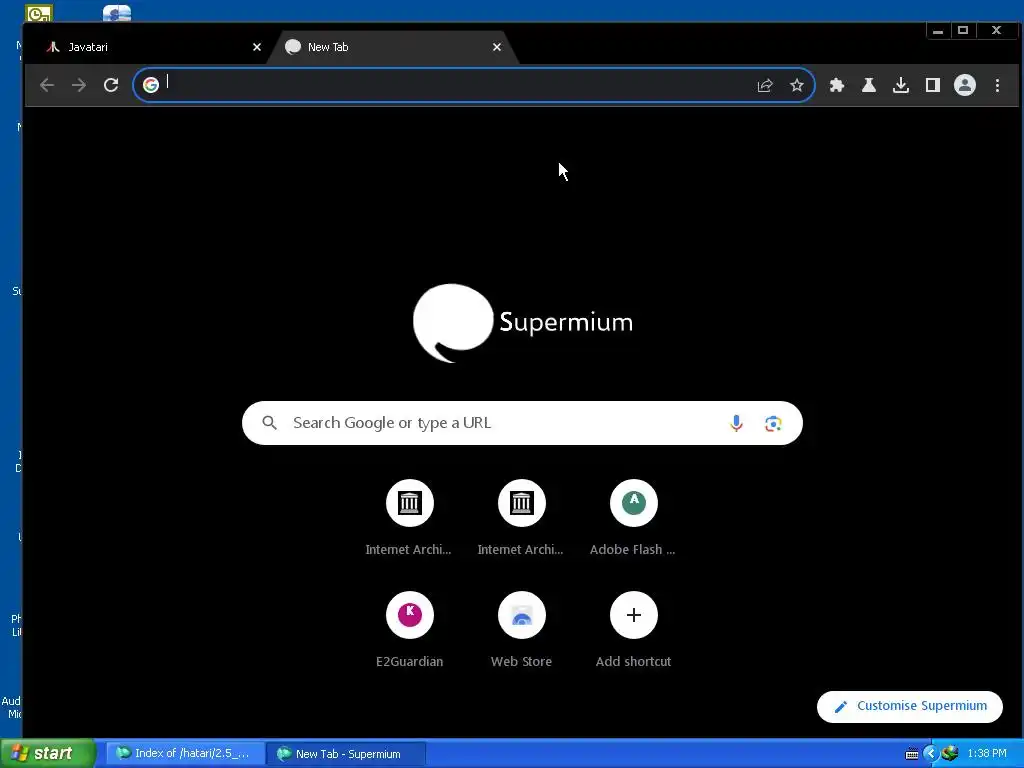This screenshot has height=768, width=1024.
Task: Open the Windows start menu
Action: pos(48,754)
